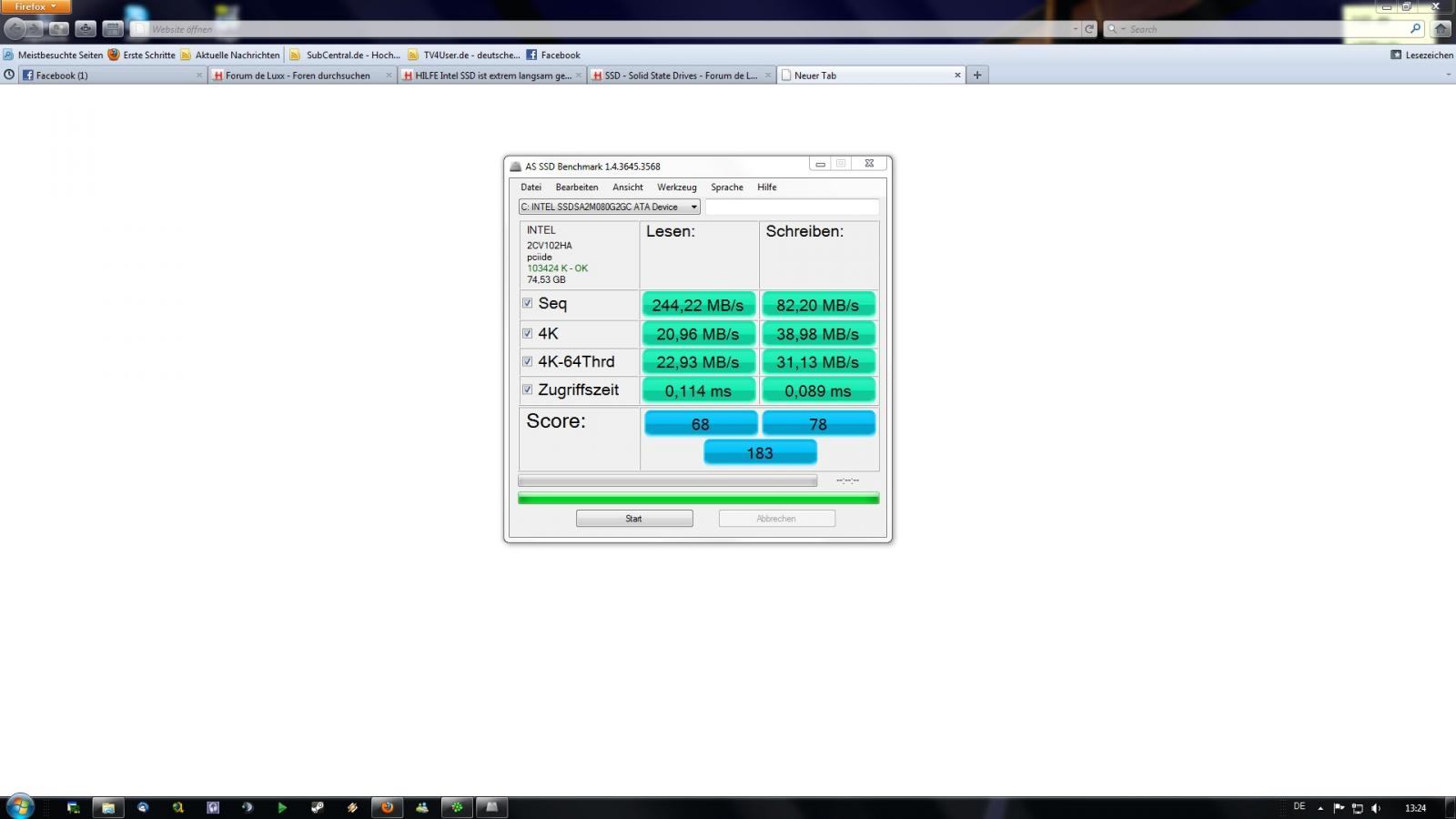The width and height of the screenshot is (1456, 819).
Task: Click the total score 183 value
Action: 760,452
